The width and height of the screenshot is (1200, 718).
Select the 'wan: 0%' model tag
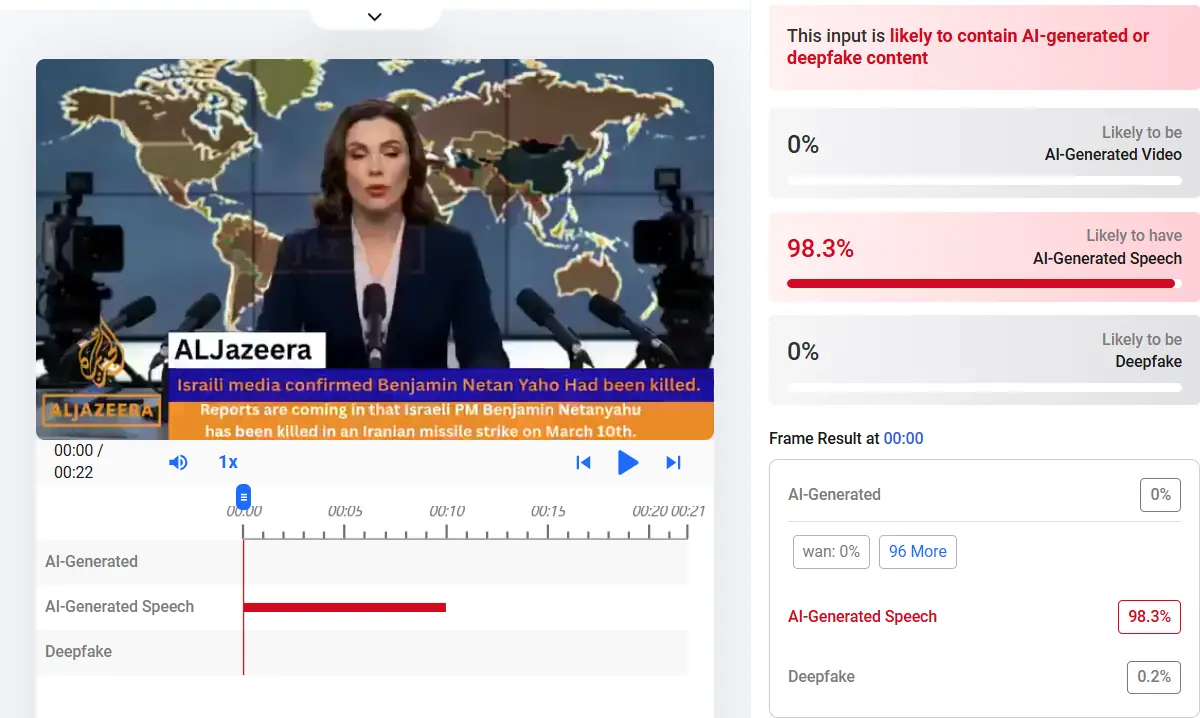click(831, 552)
